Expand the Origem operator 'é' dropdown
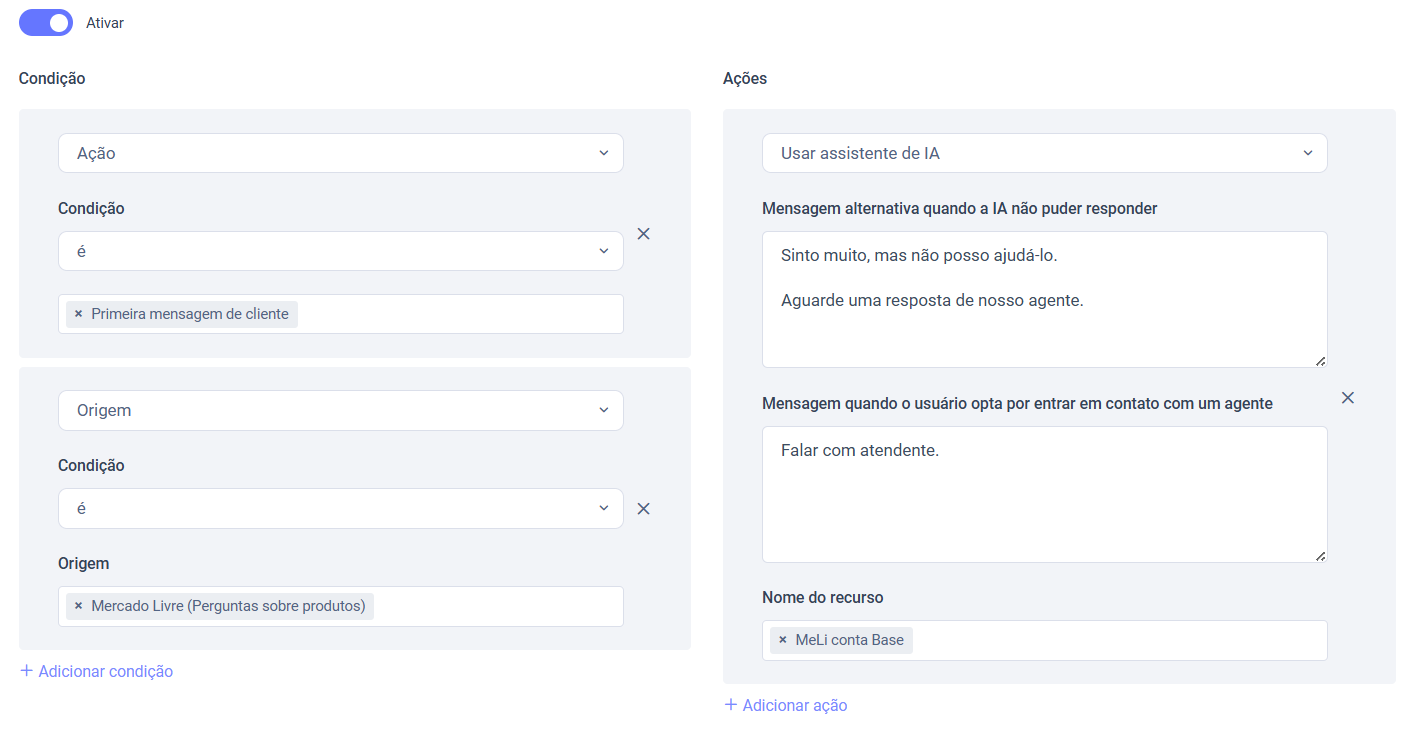 coord(340,508)
